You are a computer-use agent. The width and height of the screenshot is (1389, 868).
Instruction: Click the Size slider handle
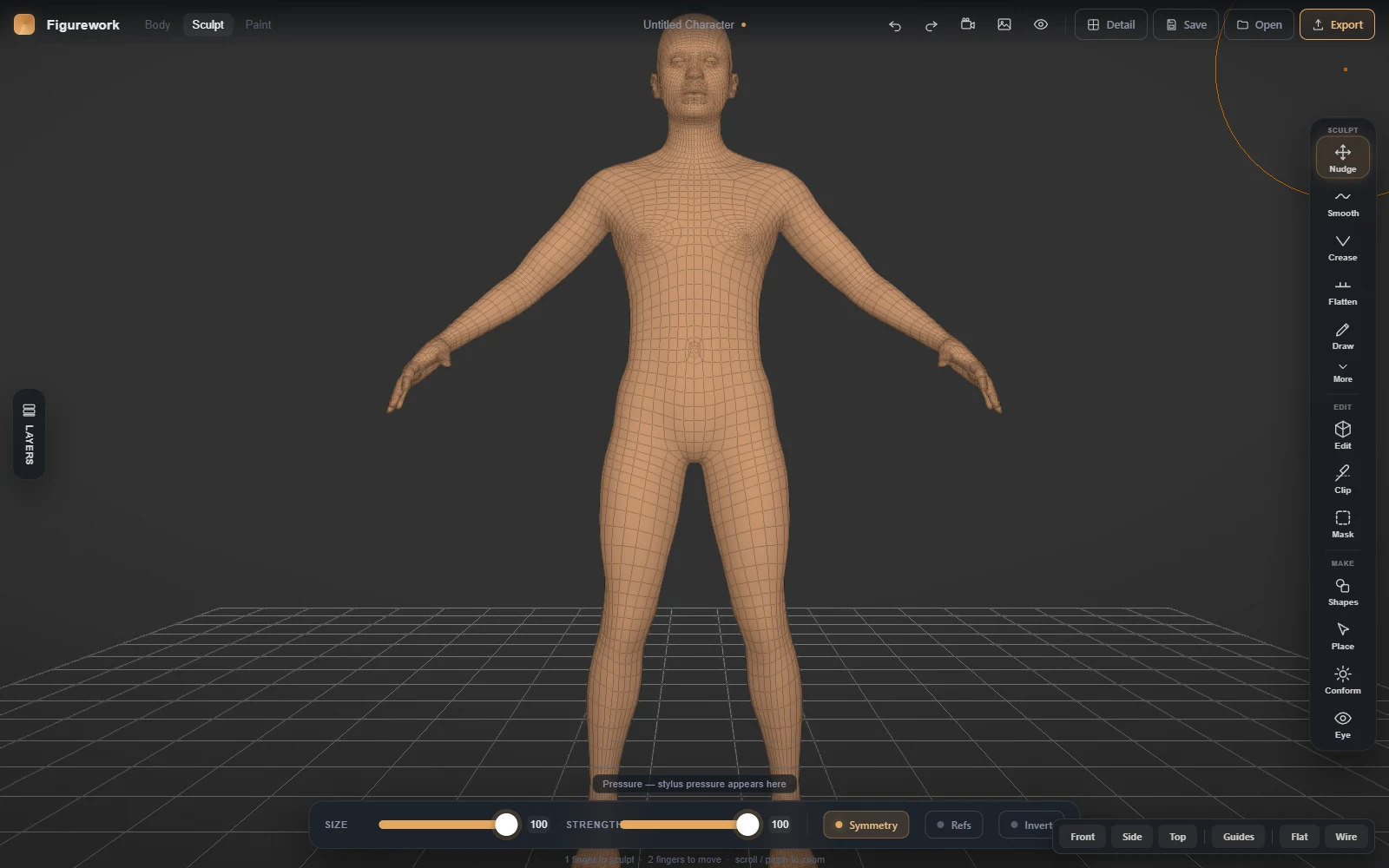[x=506, y=825]
